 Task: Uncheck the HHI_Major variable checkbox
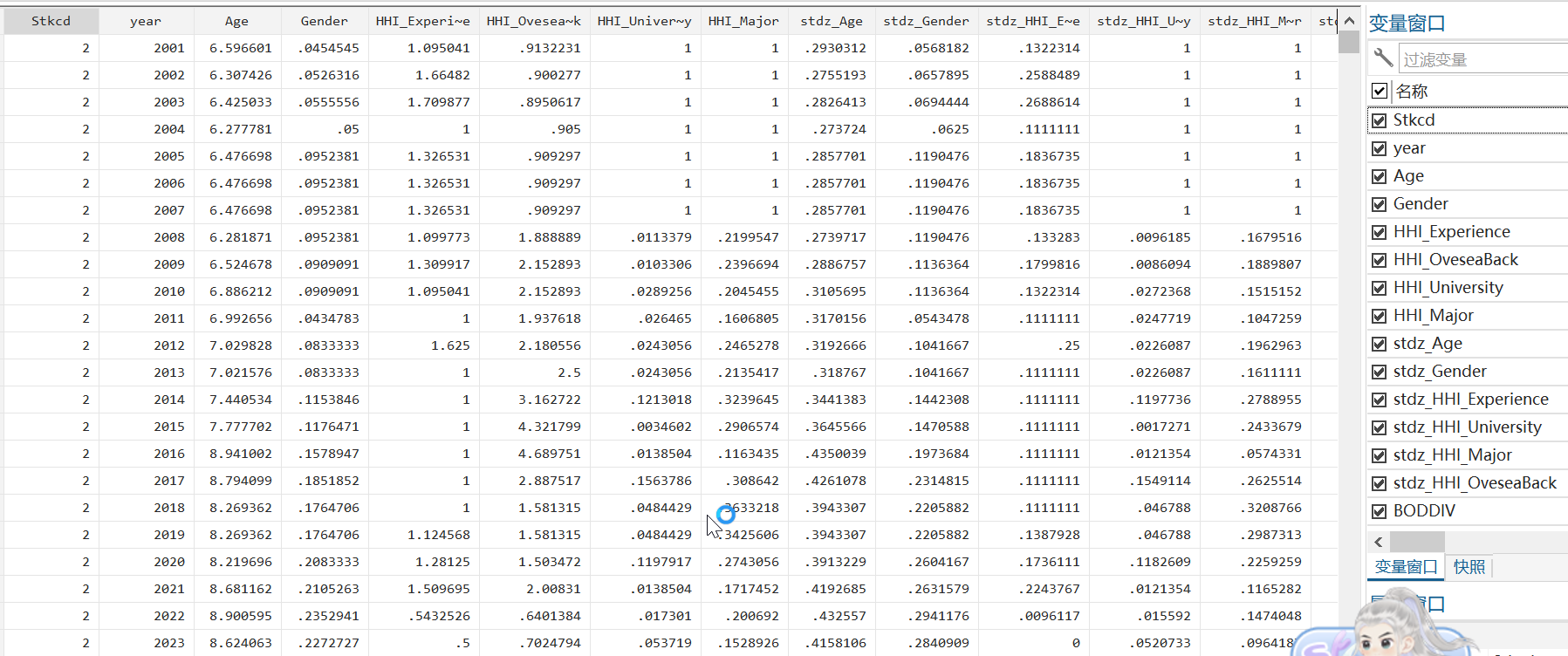coord(1380,316)
